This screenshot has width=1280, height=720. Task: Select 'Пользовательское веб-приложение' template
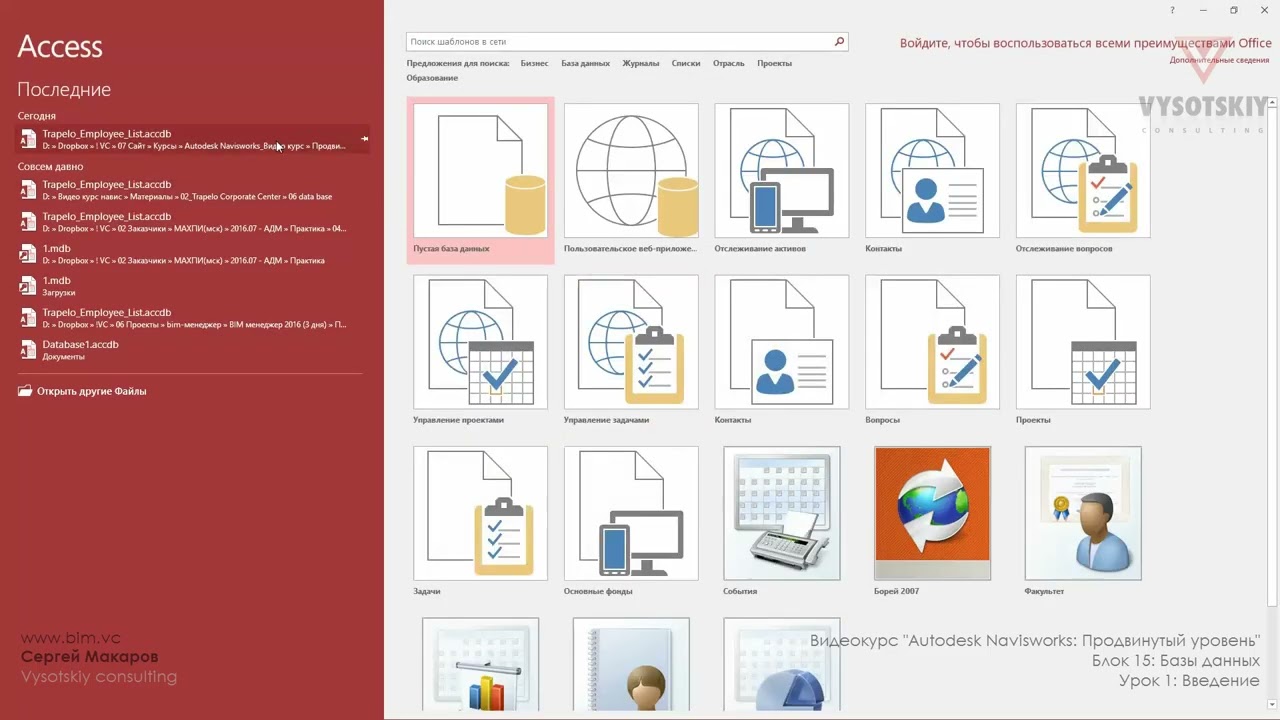tap(631, 180)
